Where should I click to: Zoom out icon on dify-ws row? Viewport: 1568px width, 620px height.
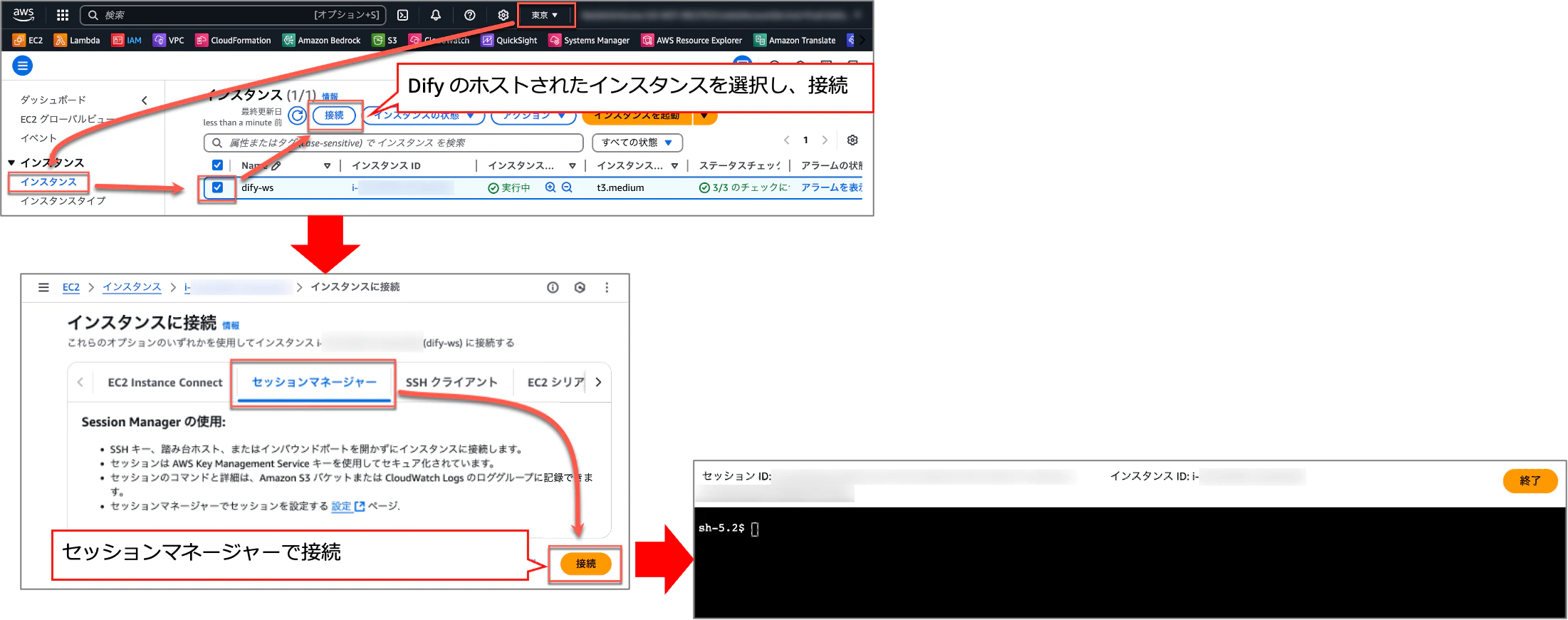point(567,187)
